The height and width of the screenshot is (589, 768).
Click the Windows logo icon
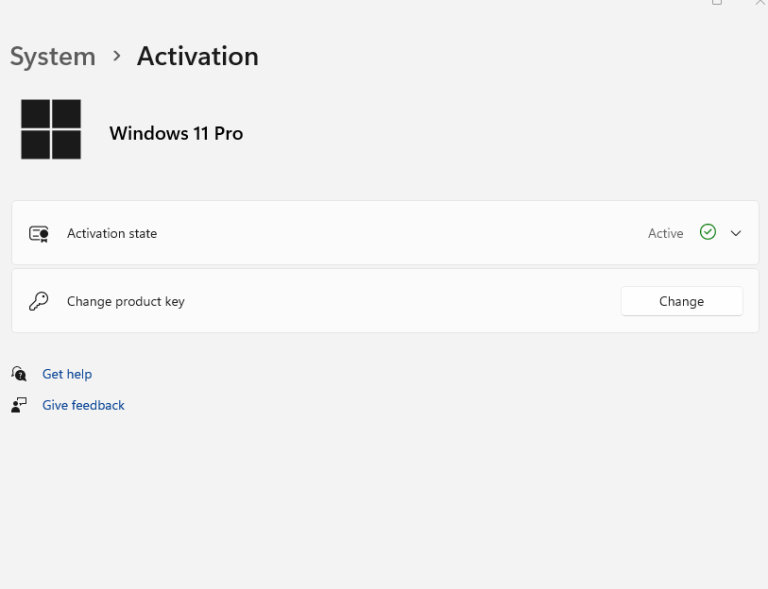tap(51, 129)
